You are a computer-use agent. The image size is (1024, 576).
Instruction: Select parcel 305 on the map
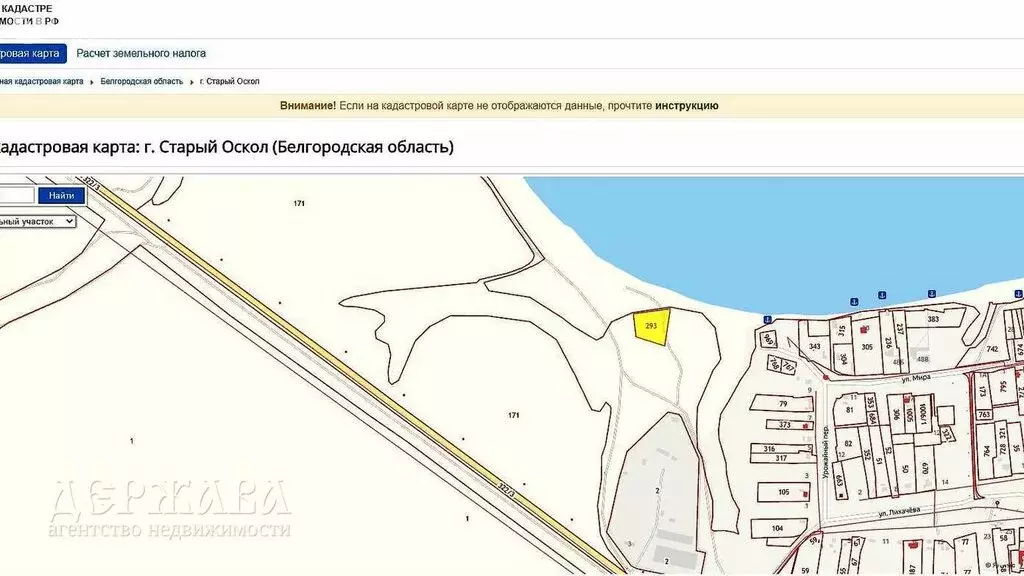[x=867, y=347]
